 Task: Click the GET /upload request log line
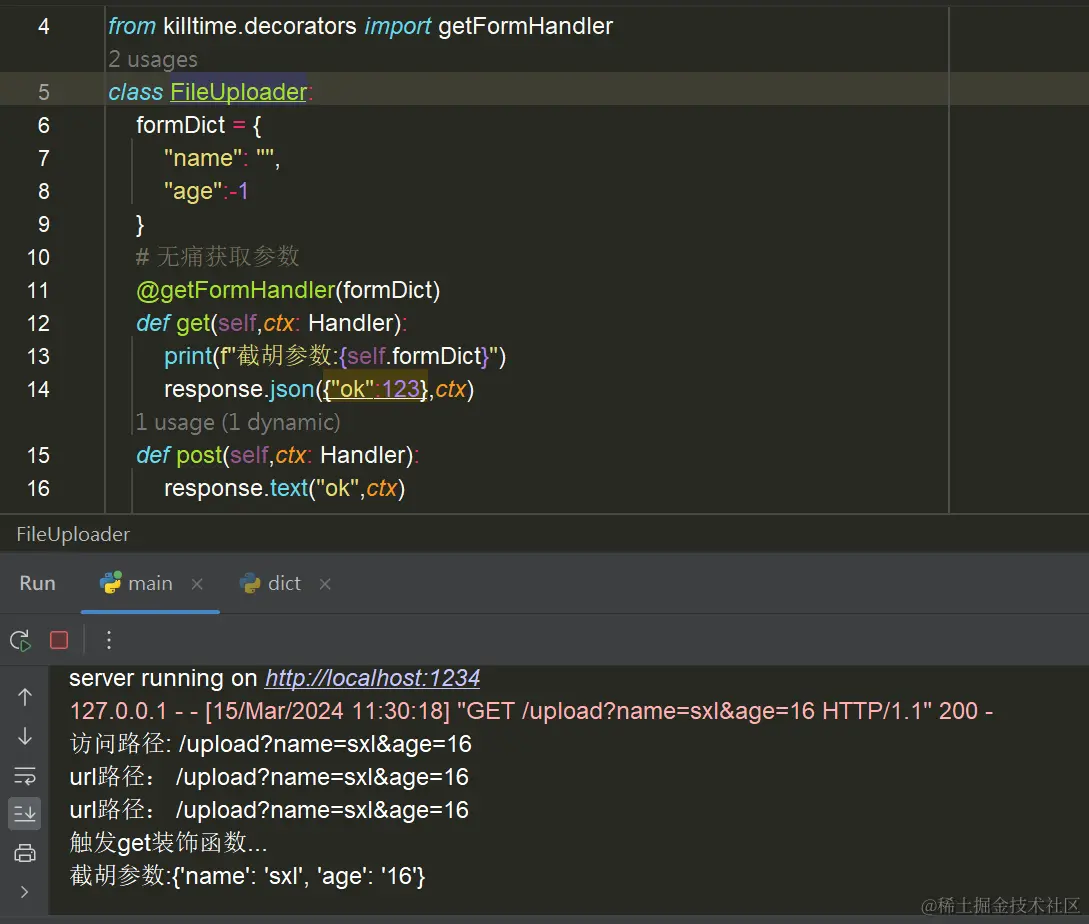531,711
